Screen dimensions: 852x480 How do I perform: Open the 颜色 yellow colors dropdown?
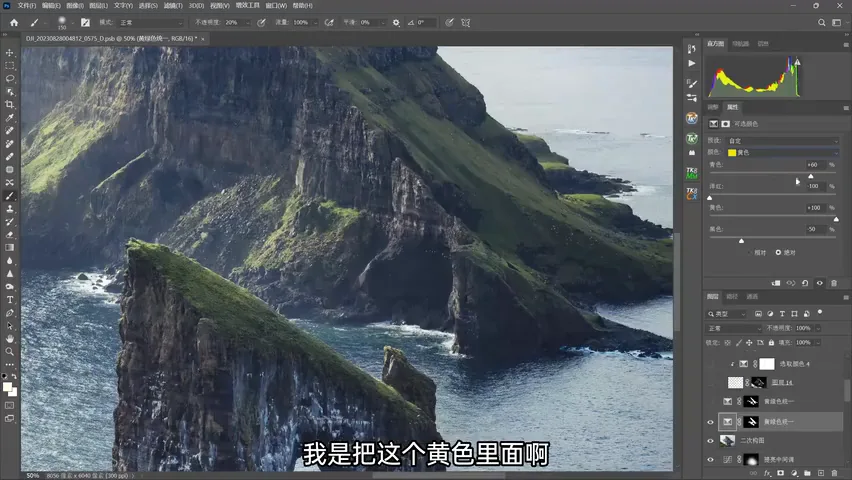(782, 153)
